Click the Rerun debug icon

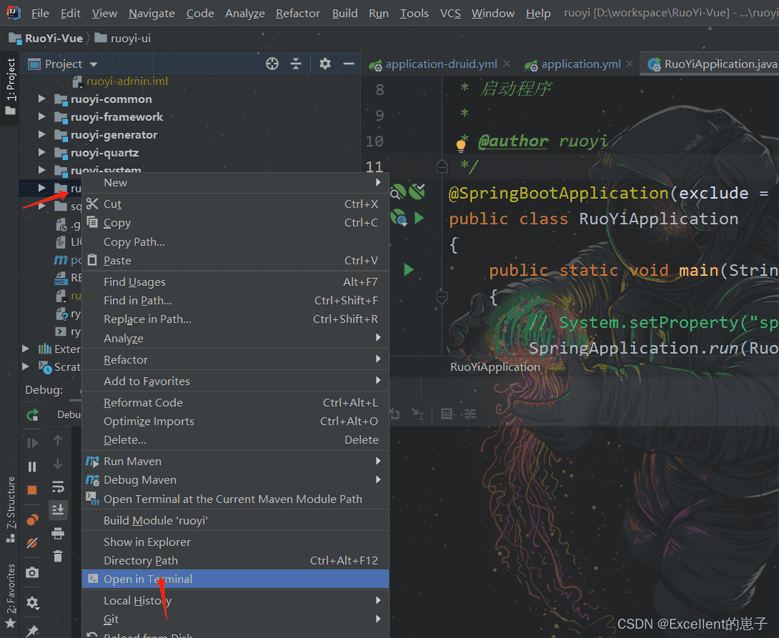click(x=32, y=415)
